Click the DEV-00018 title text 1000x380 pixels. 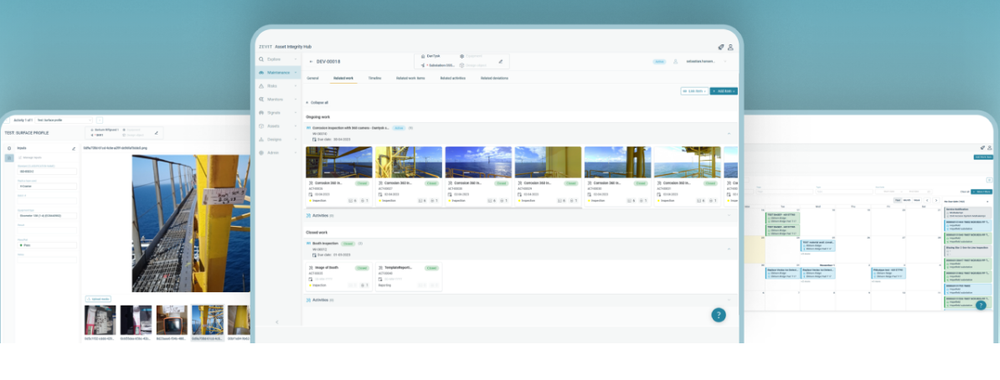[328, 62]
